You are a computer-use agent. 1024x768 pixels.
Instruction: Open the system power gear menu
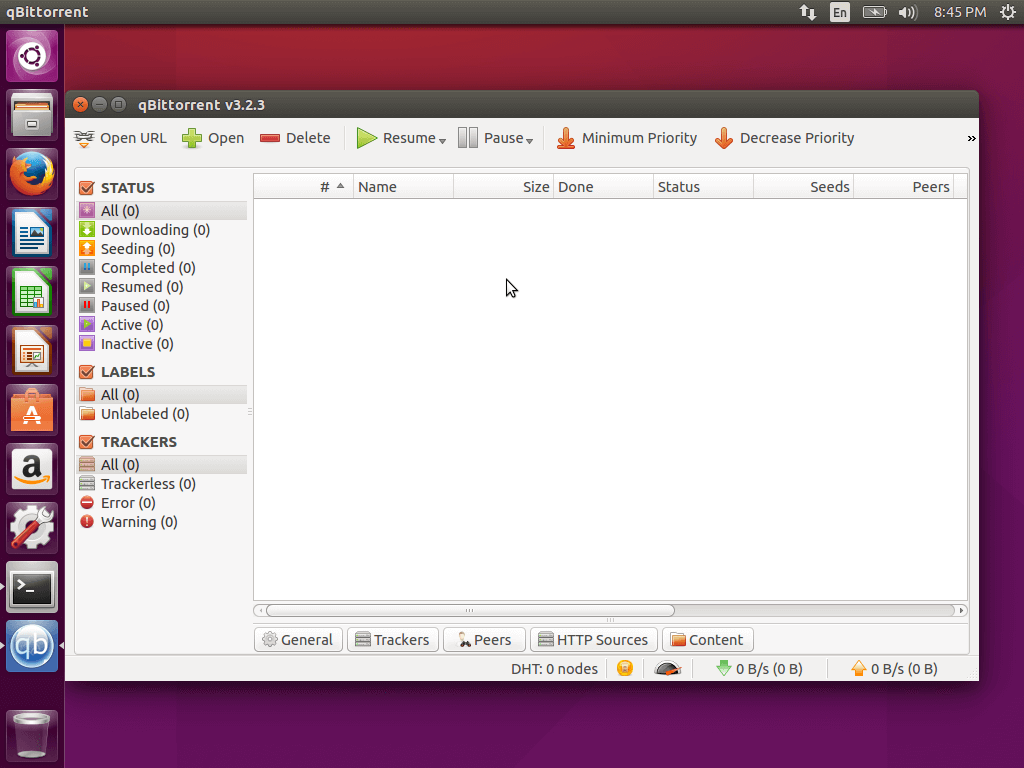coord(1008,12)
